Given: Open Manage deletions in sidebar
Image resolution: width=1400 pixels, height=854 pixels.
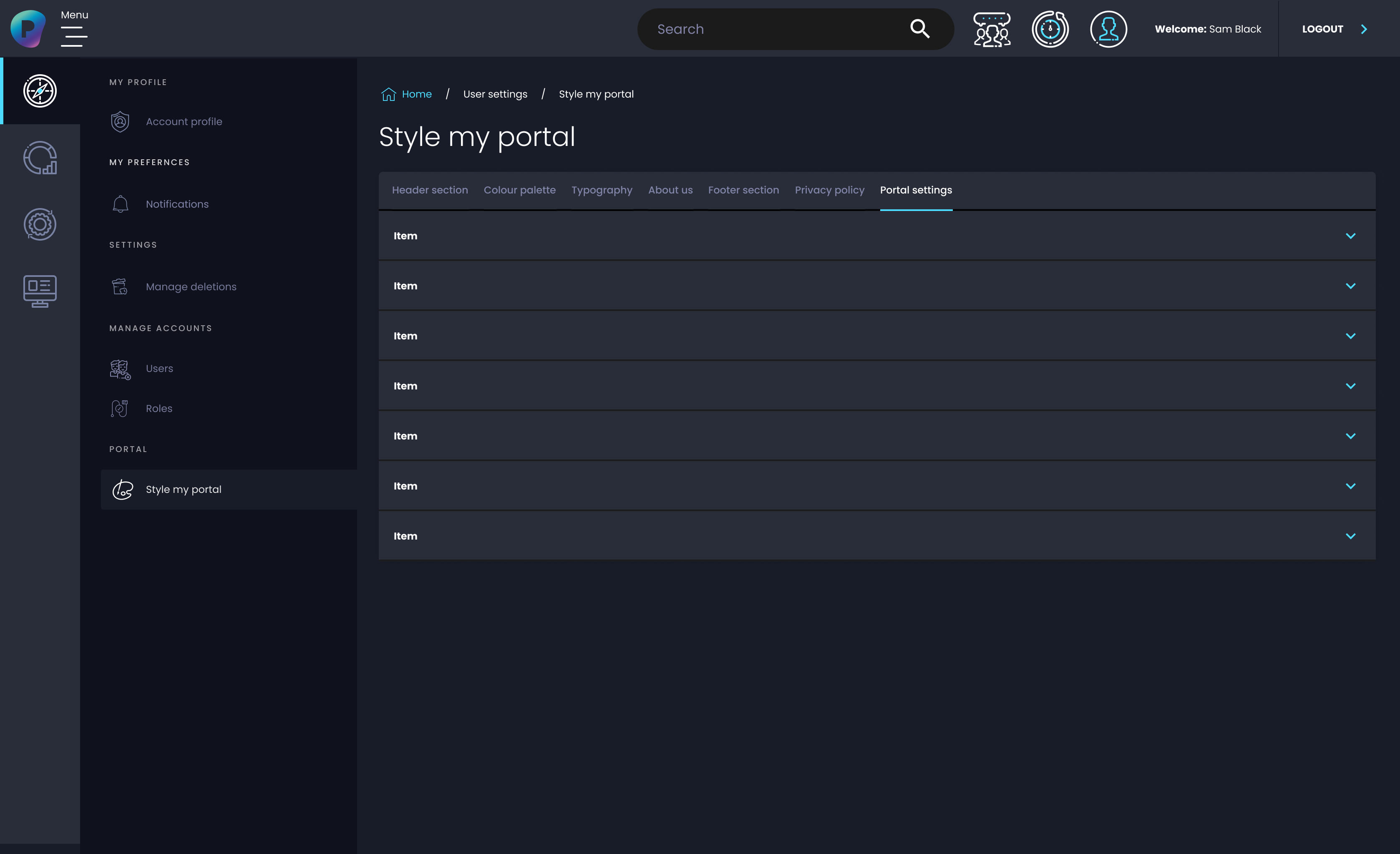Looking at the screenshot, I should (191, 287).
